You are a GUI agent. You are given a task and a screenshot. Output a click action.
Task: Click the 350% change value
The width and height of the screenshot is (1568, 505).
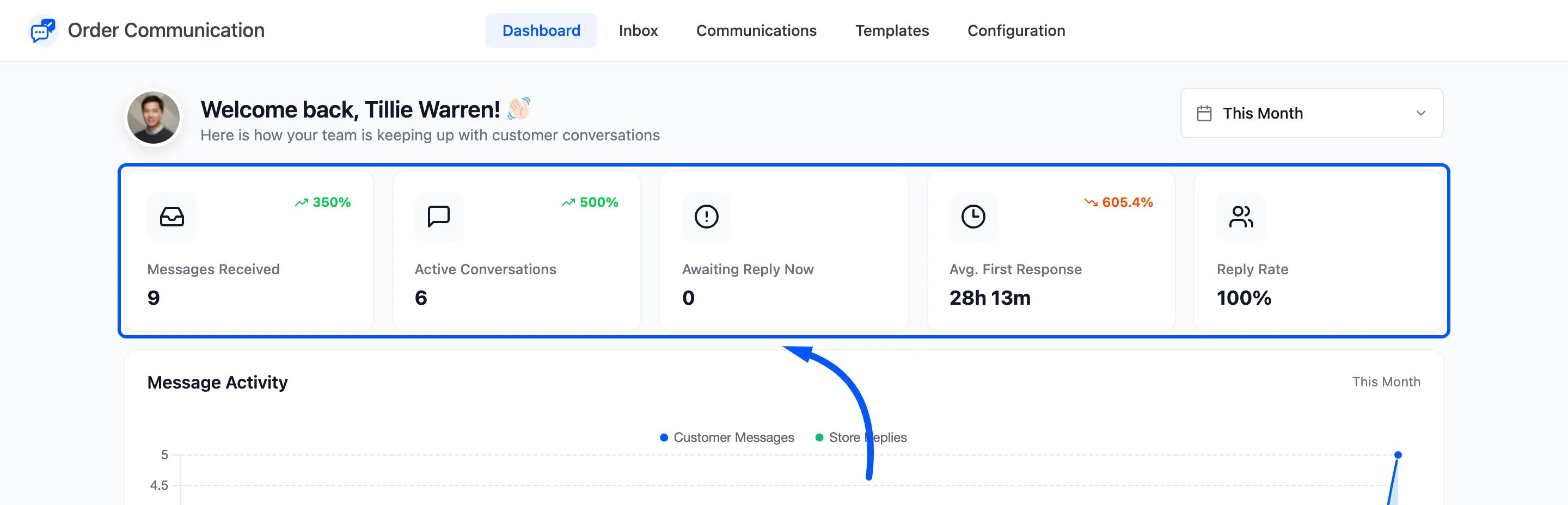point(332,202)
